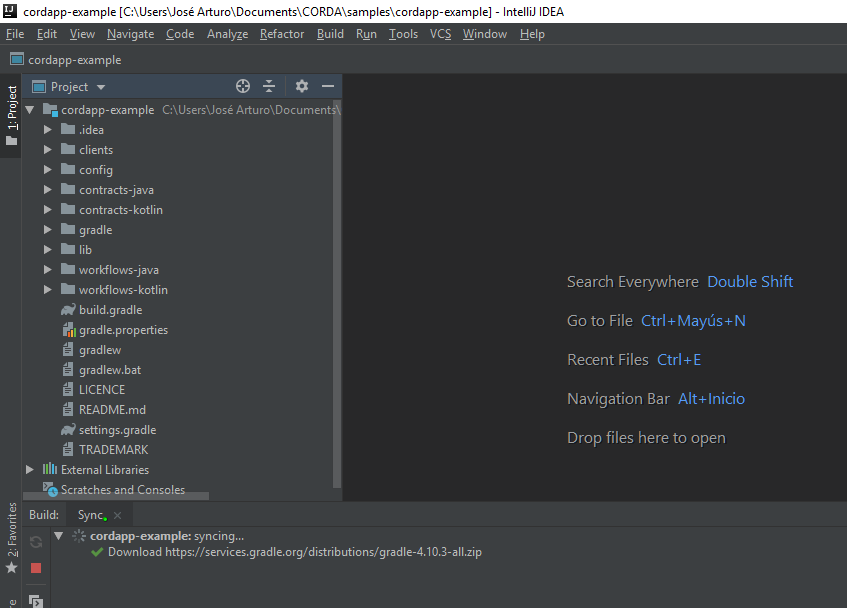Collapse all nodes in Project panel
Screen dimensions: 847x608
click(x=269, y=87)
